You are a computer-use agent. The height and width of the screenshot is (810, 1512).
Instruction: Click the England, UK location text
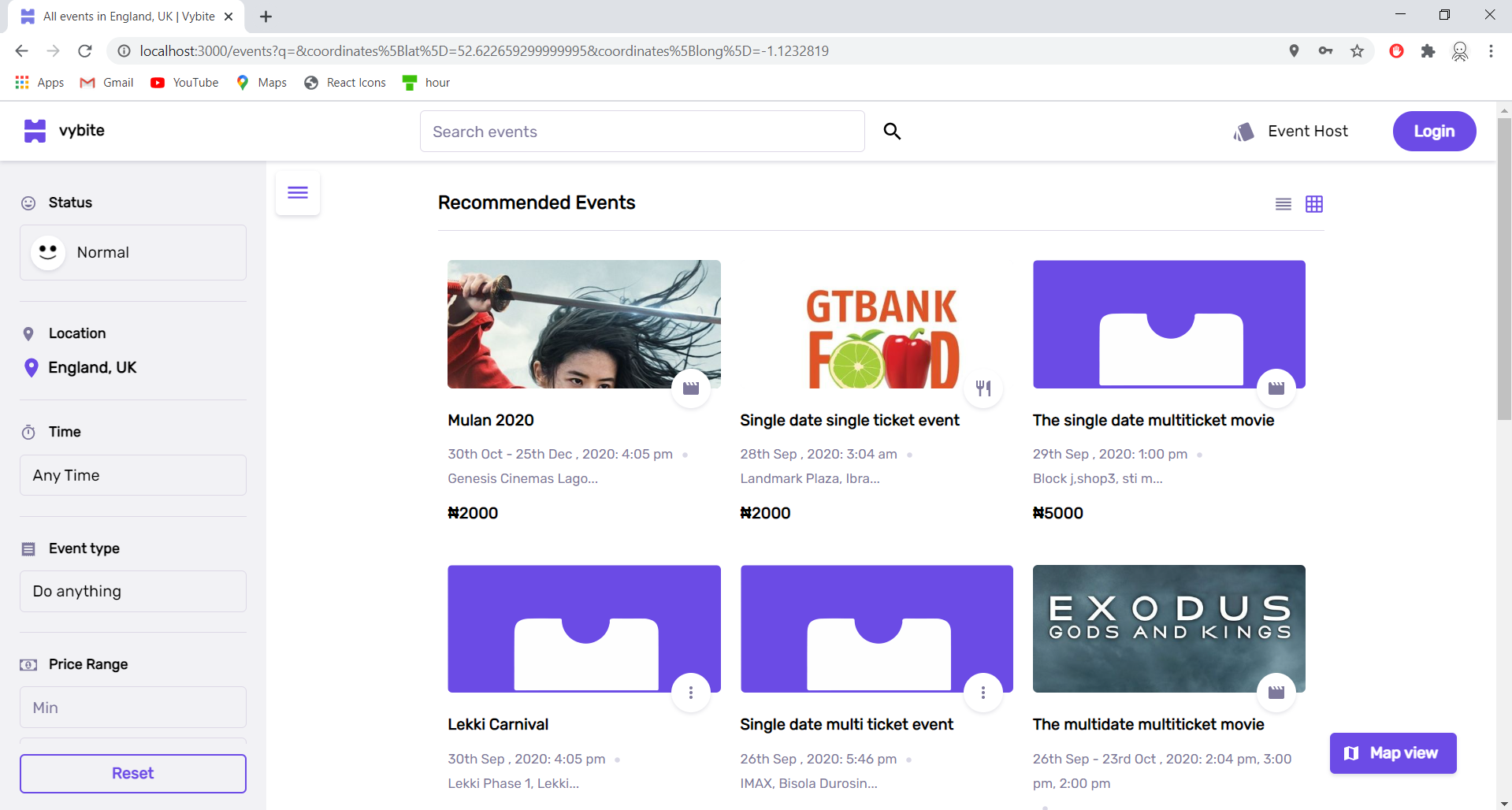pyautogui.click(x=92, y=368)
